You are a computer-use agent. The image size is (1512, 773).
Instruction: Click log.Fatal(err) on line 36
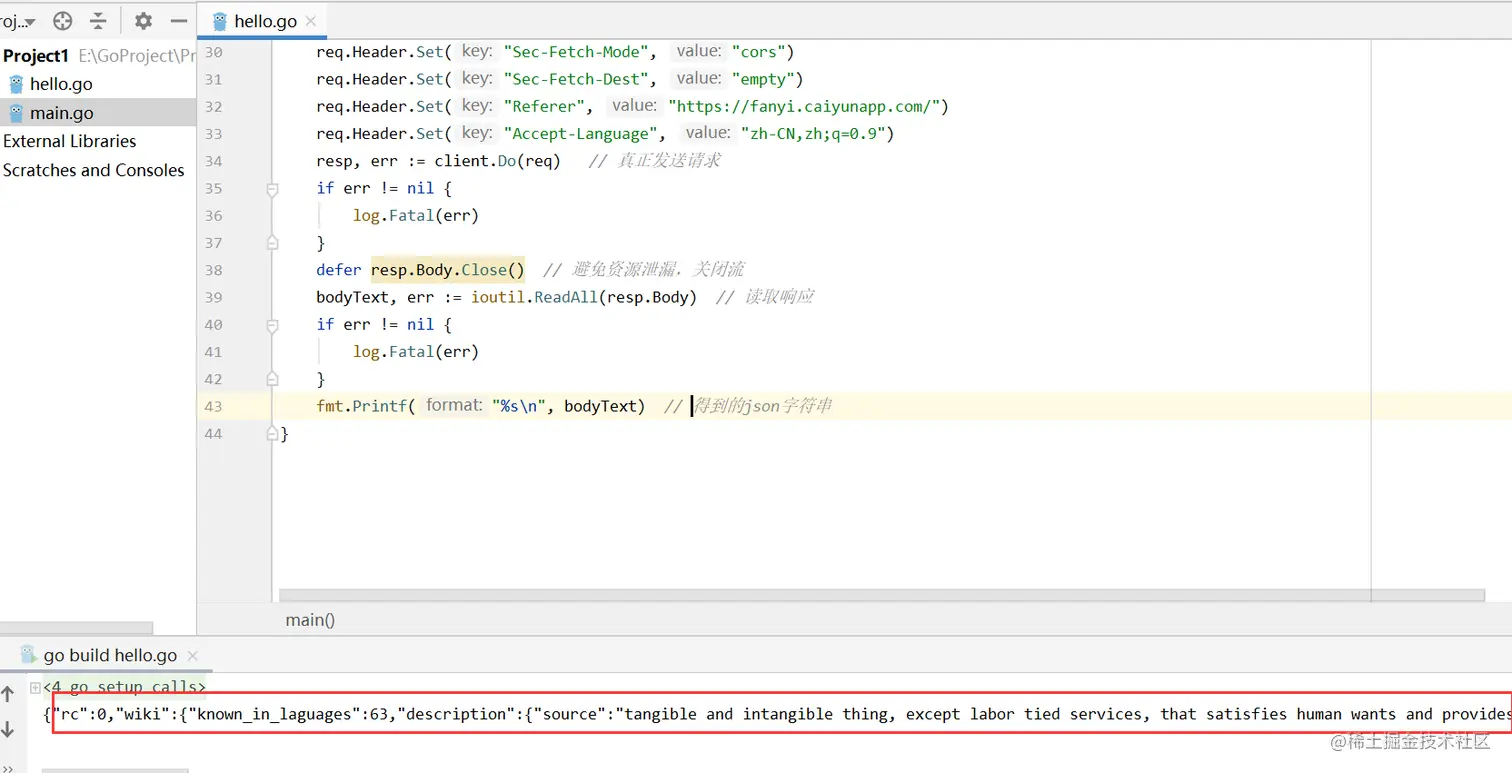click(416, 216)
